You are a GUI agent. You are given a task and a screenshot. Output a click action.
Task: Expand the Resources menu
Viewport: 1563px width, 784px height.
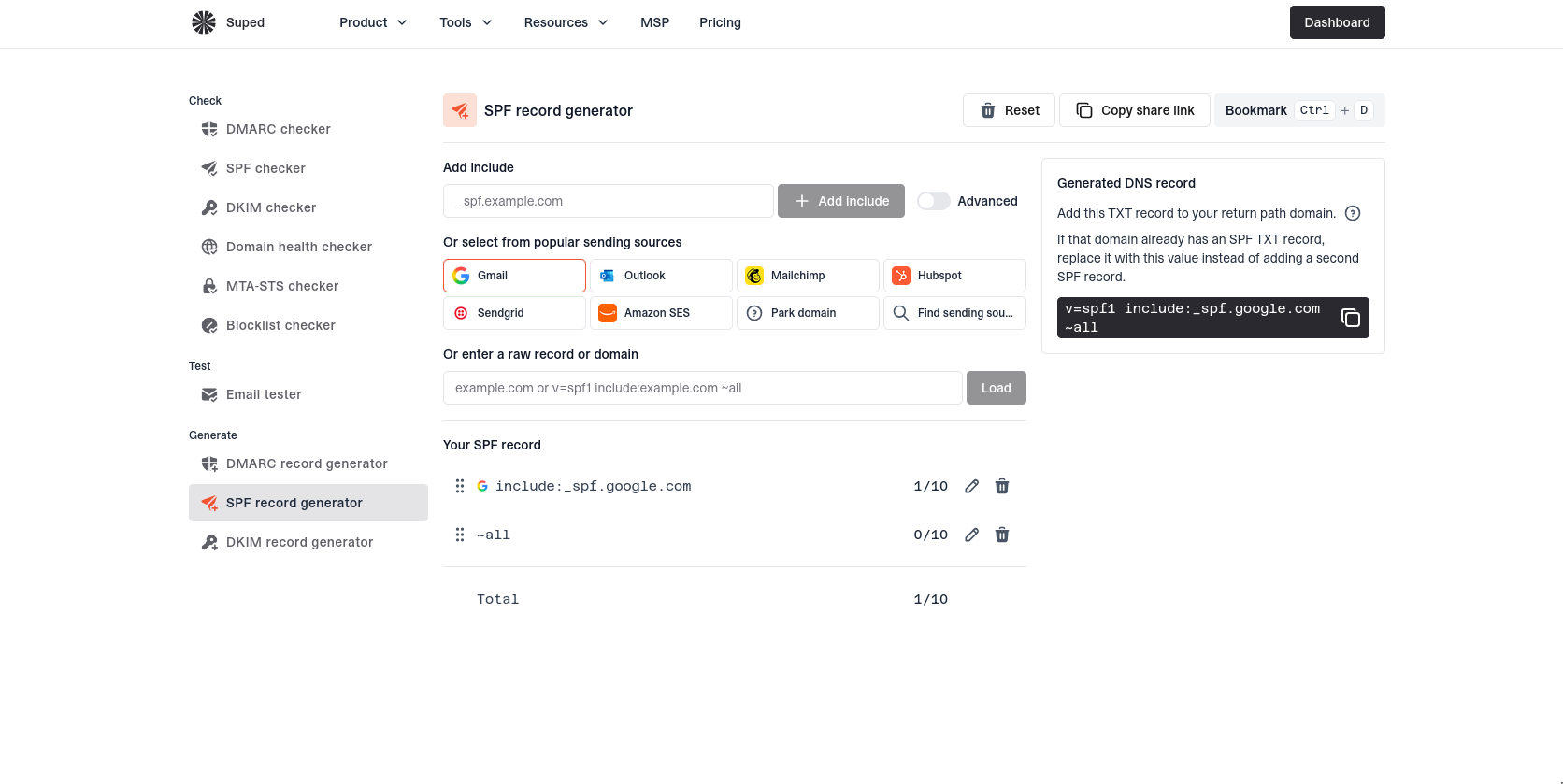pos(566,22)
